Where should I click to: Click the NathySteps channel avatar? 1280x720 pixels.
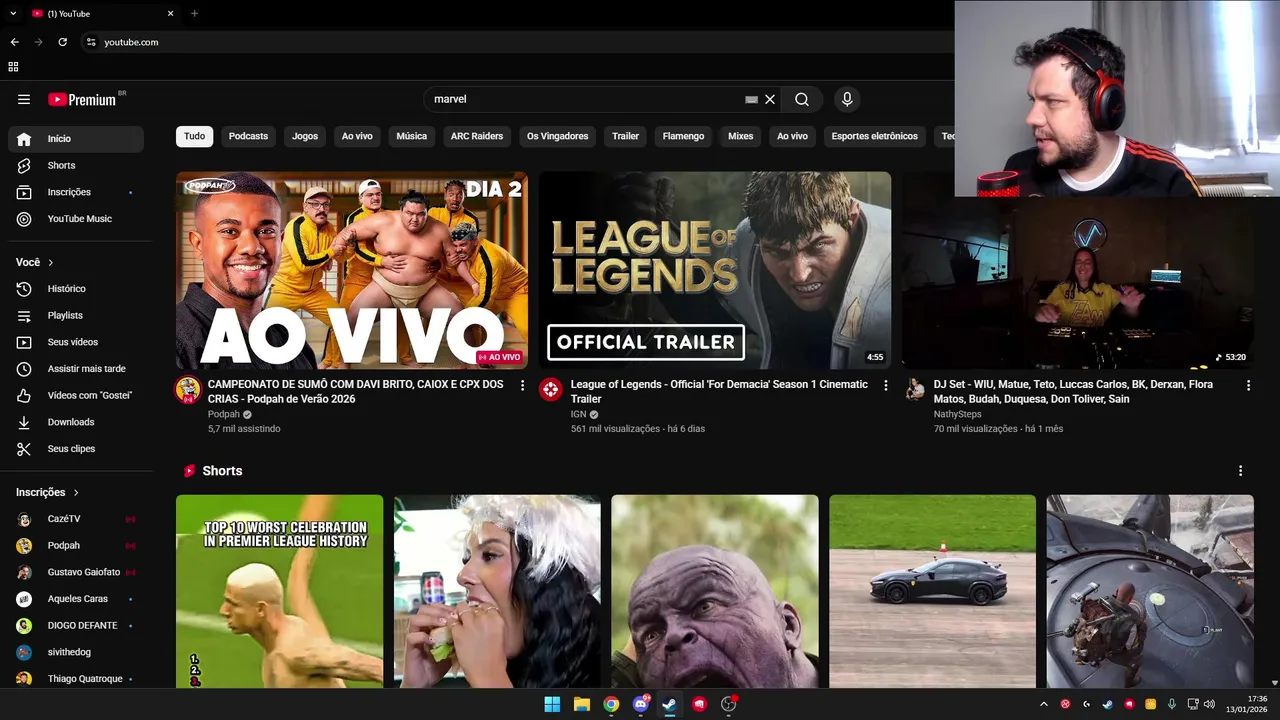pyautogui.click(x=914, y=390)
